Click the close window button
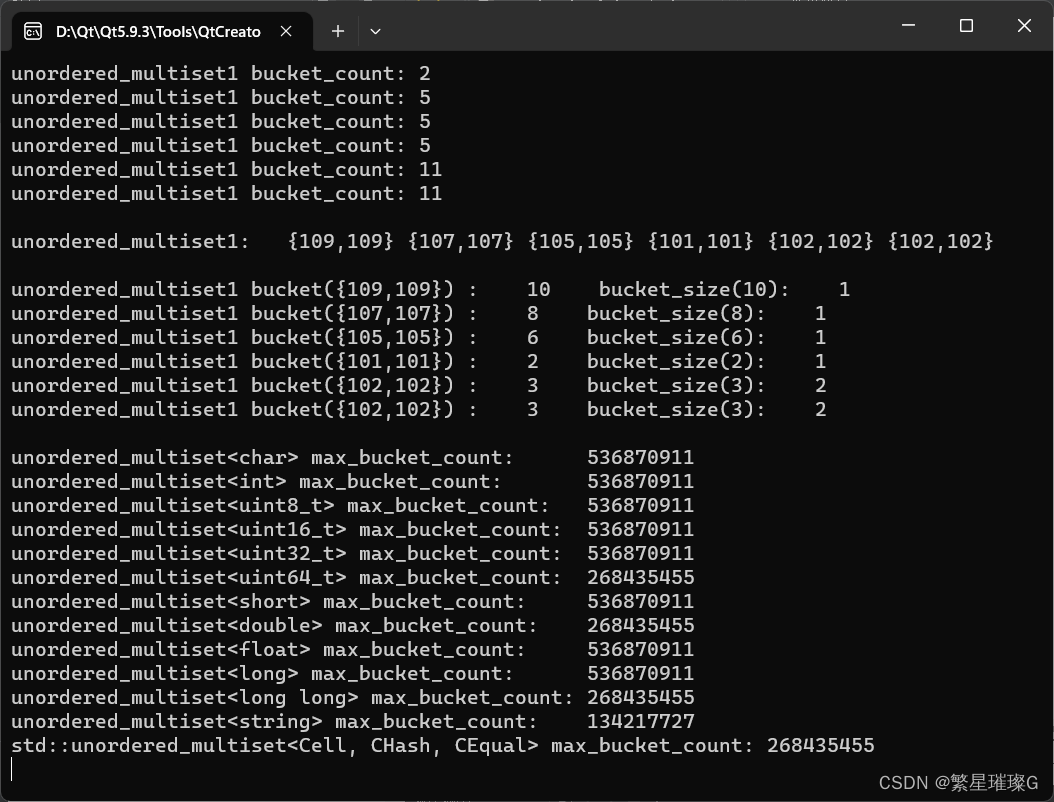 pos(1024,25)
